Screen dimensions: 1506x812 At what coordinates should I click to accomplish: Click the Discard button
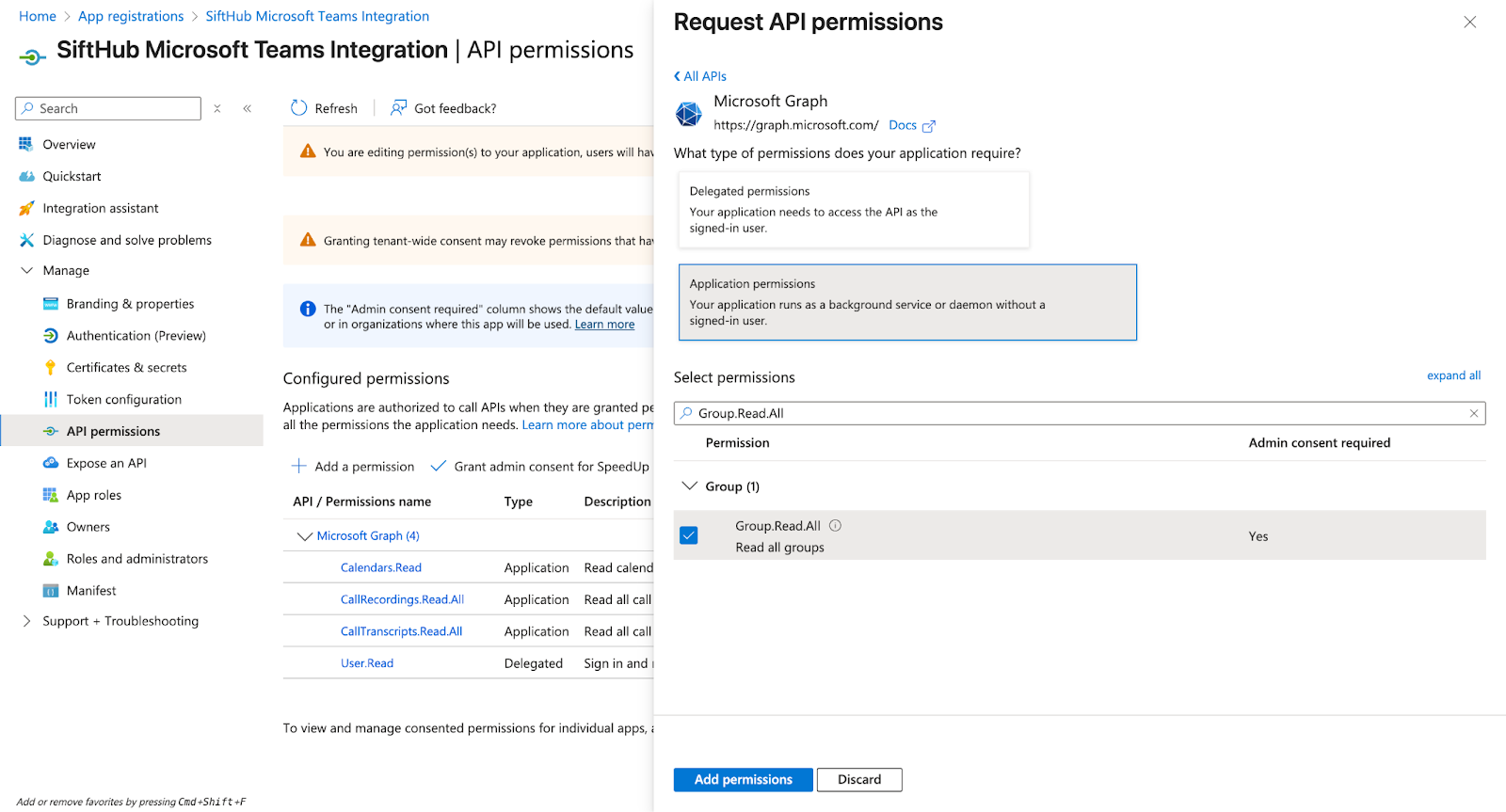858,780
